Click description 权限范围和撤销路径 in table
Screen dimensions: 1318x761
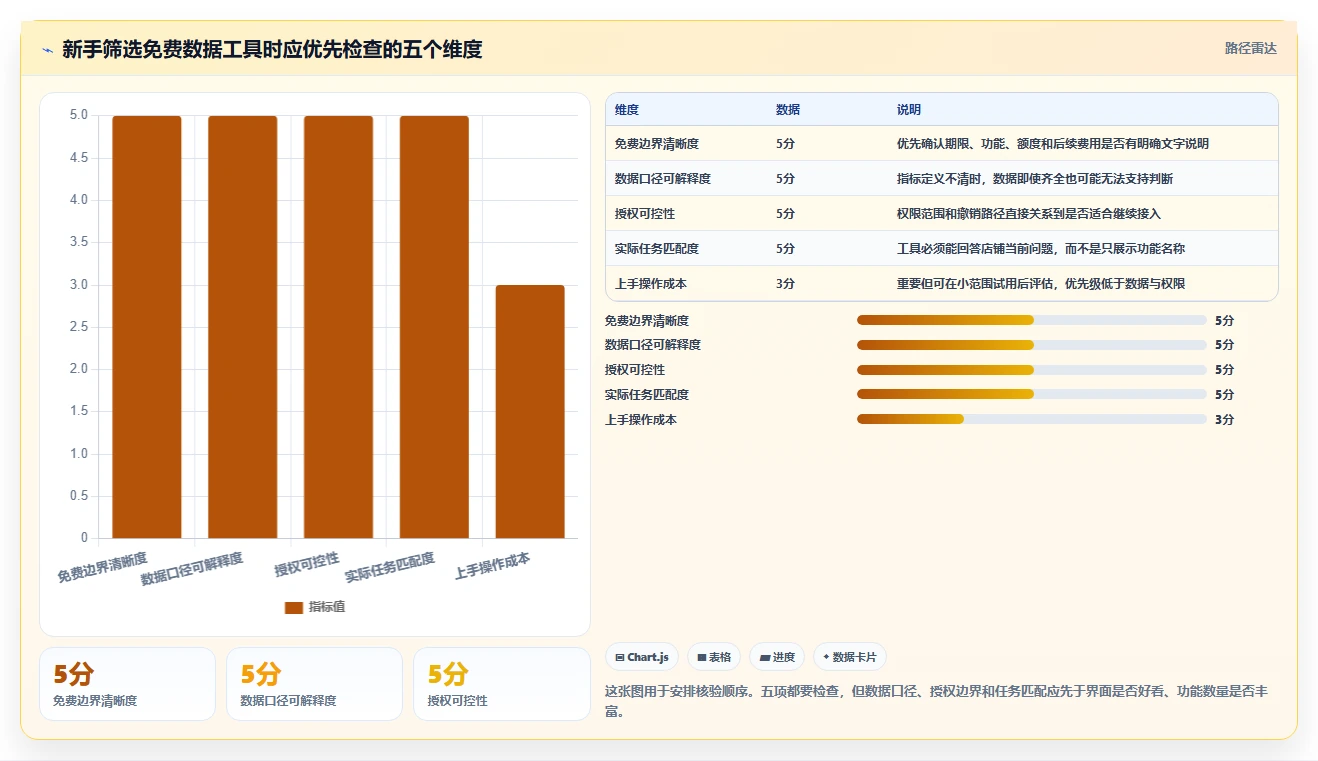(1029, 214)
